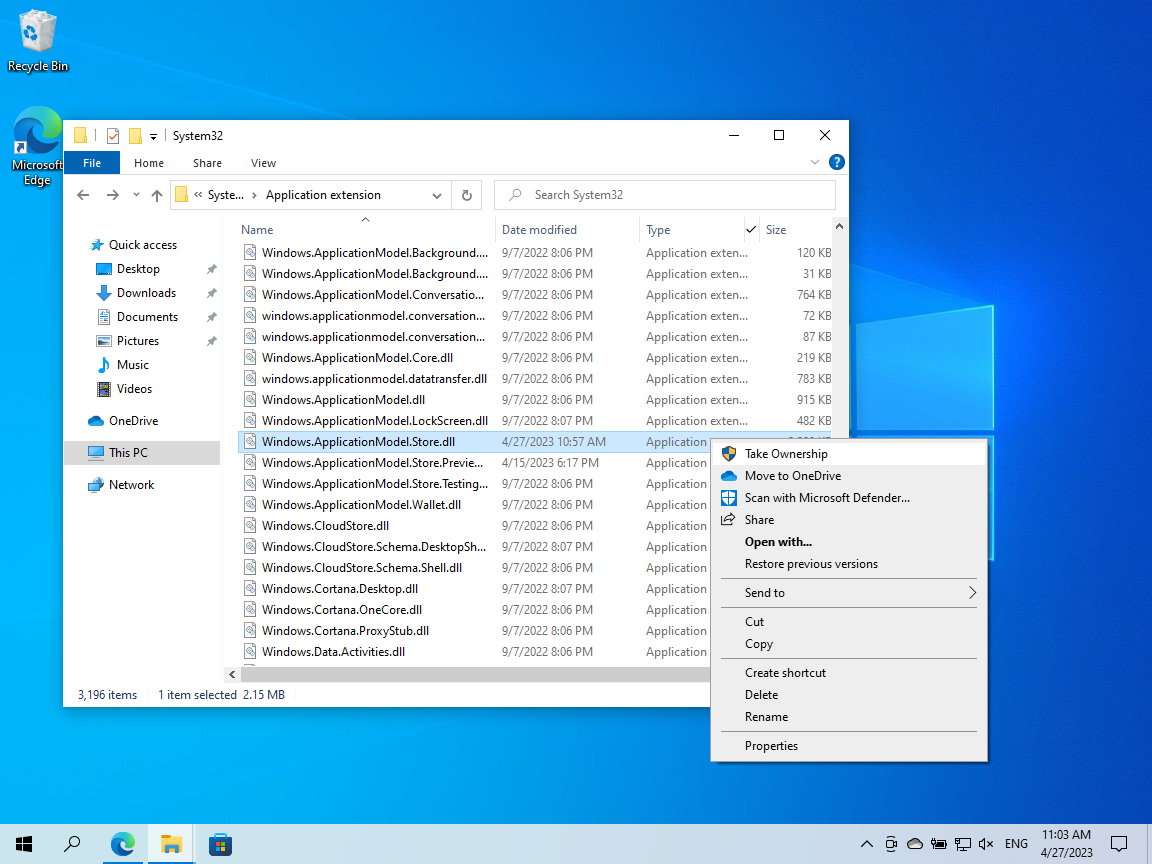The width and height of the screenshot is (1152, 864).
Task: Toggle the Type column filter checkmark
Action: pos(751,230)
